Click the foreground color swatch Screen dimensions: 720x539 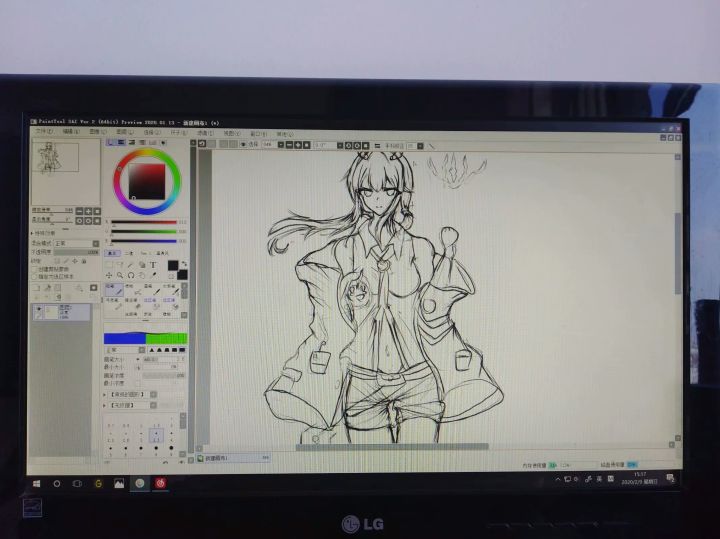point(173,265)
